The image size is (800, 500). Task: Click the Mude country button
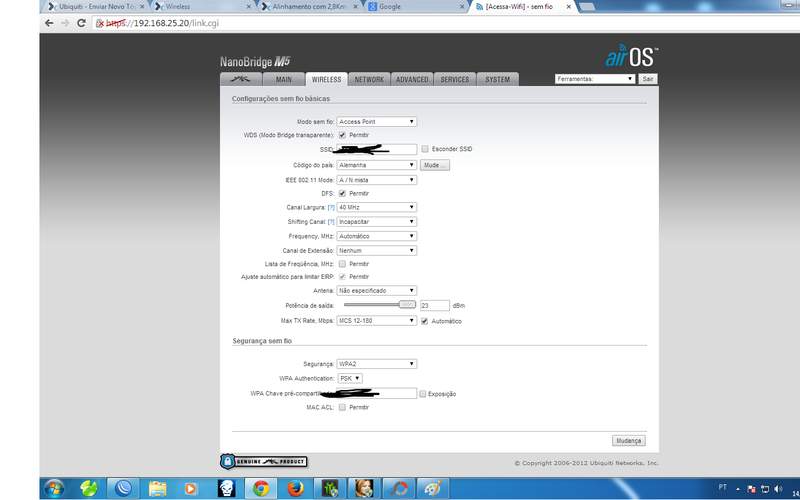435,165
